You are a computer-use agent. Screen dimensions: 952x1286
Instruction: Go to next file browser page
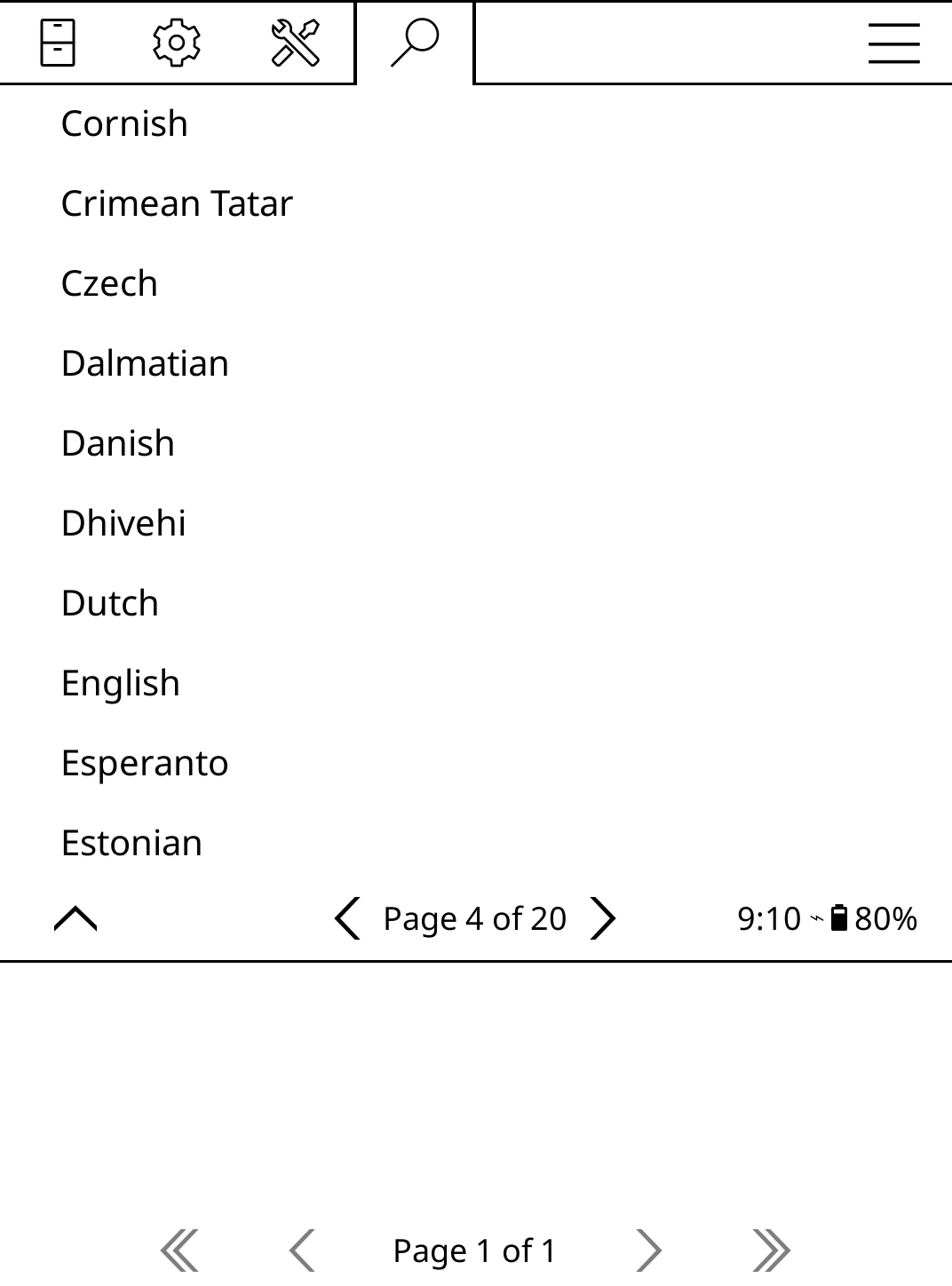[x=649, y=1250]
